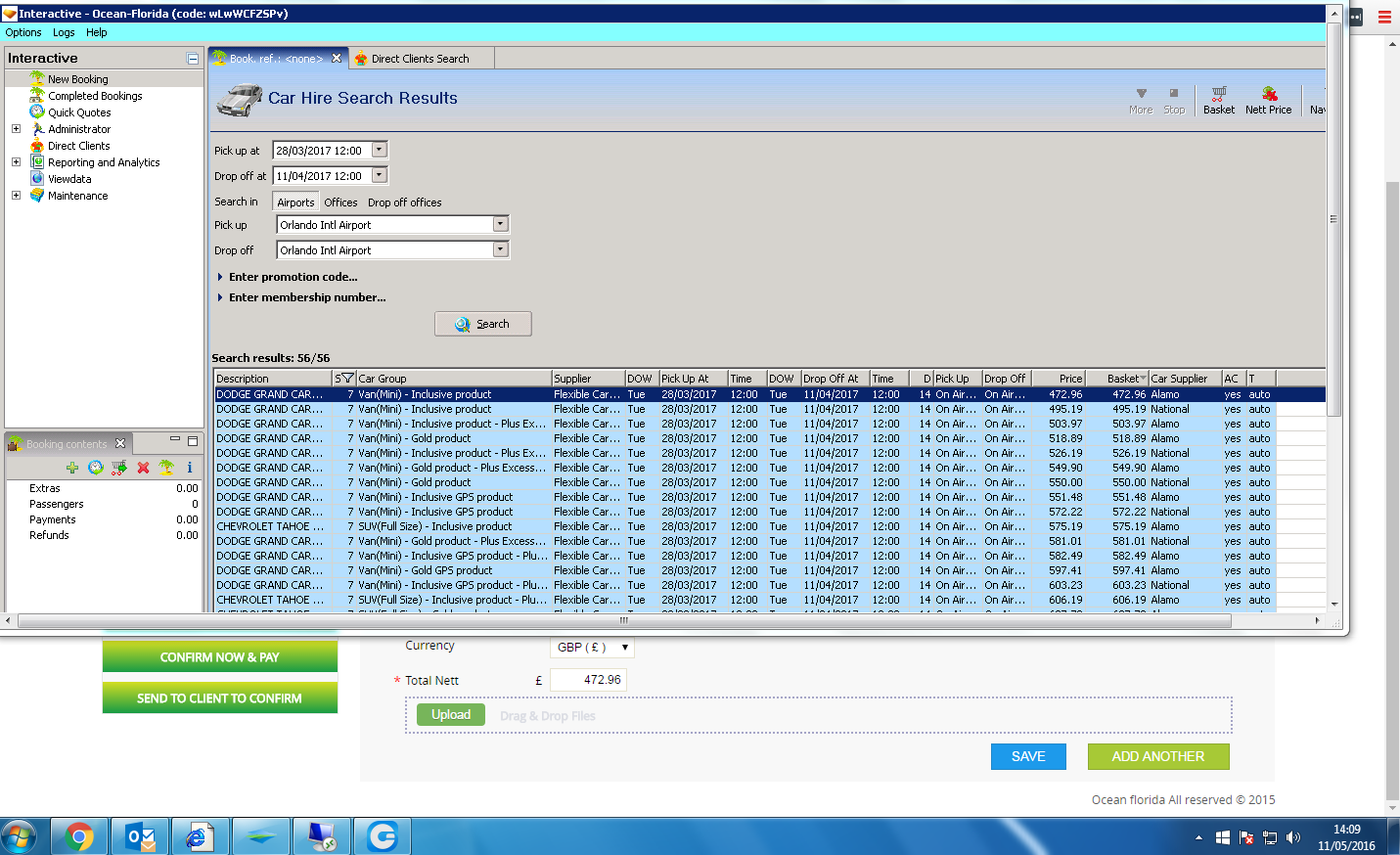Open the browser's red hamburger menu
This screenshot has width=1400, height=855.
point(1384,17)
